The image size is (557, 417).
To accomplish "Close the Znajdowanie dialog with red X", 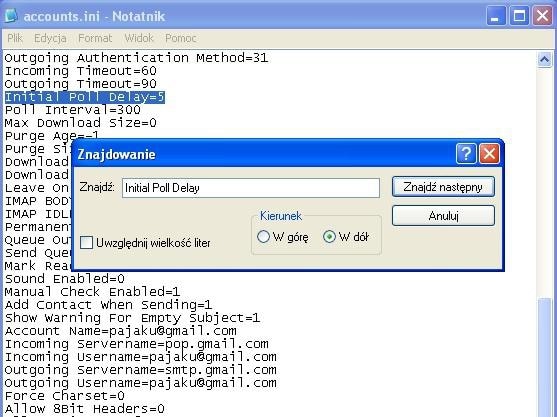I will 489,154.
